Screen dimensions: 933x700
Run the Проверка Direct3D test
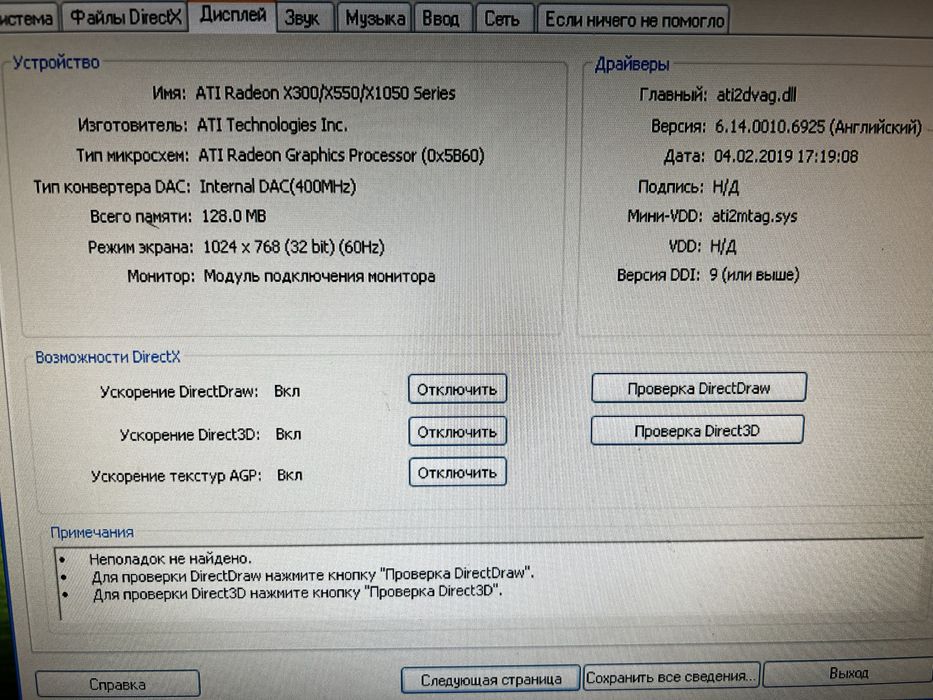[x=697, y=430]
